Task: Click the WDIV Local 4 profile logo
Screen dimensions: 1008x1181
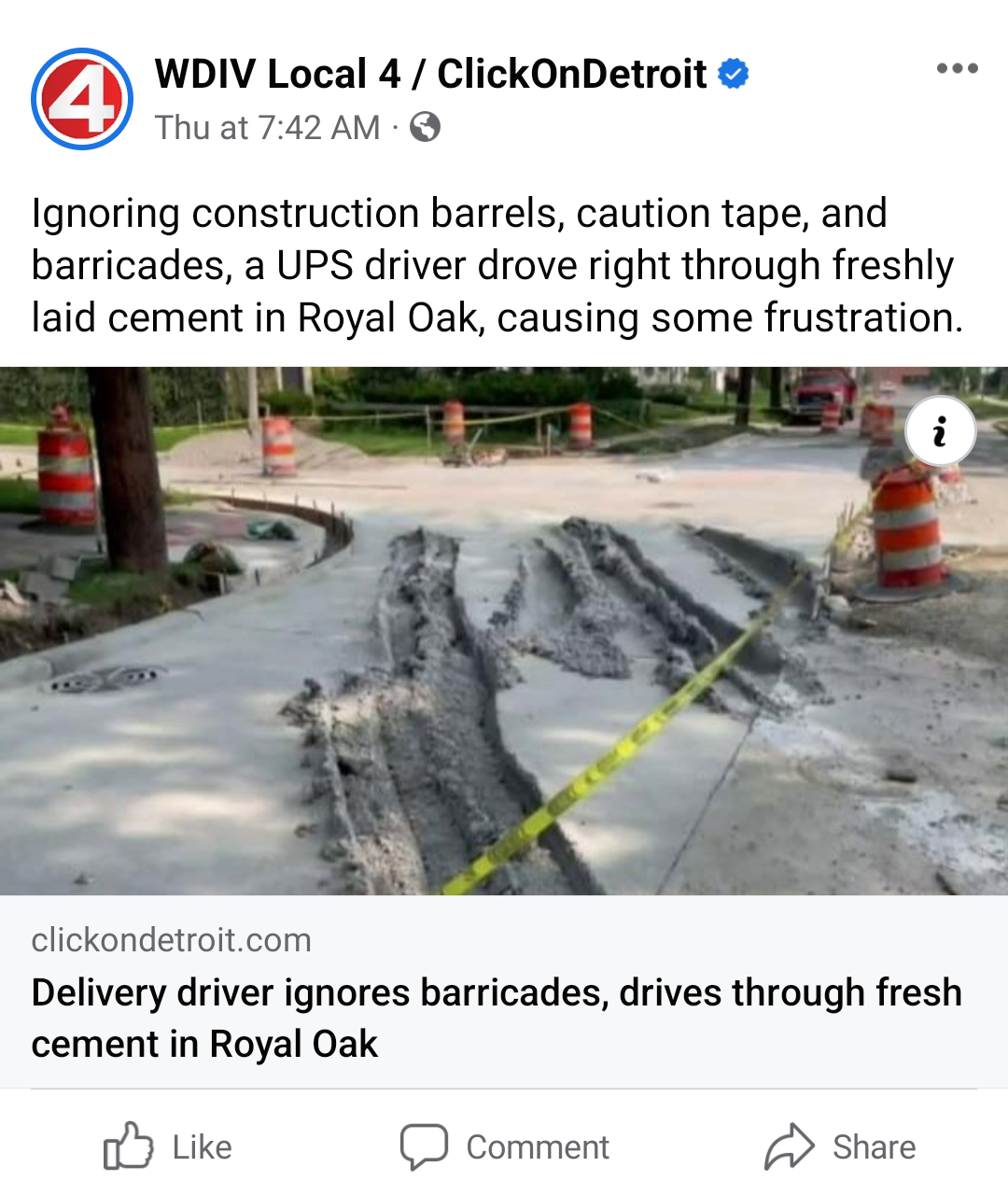Action: [82, 99]
